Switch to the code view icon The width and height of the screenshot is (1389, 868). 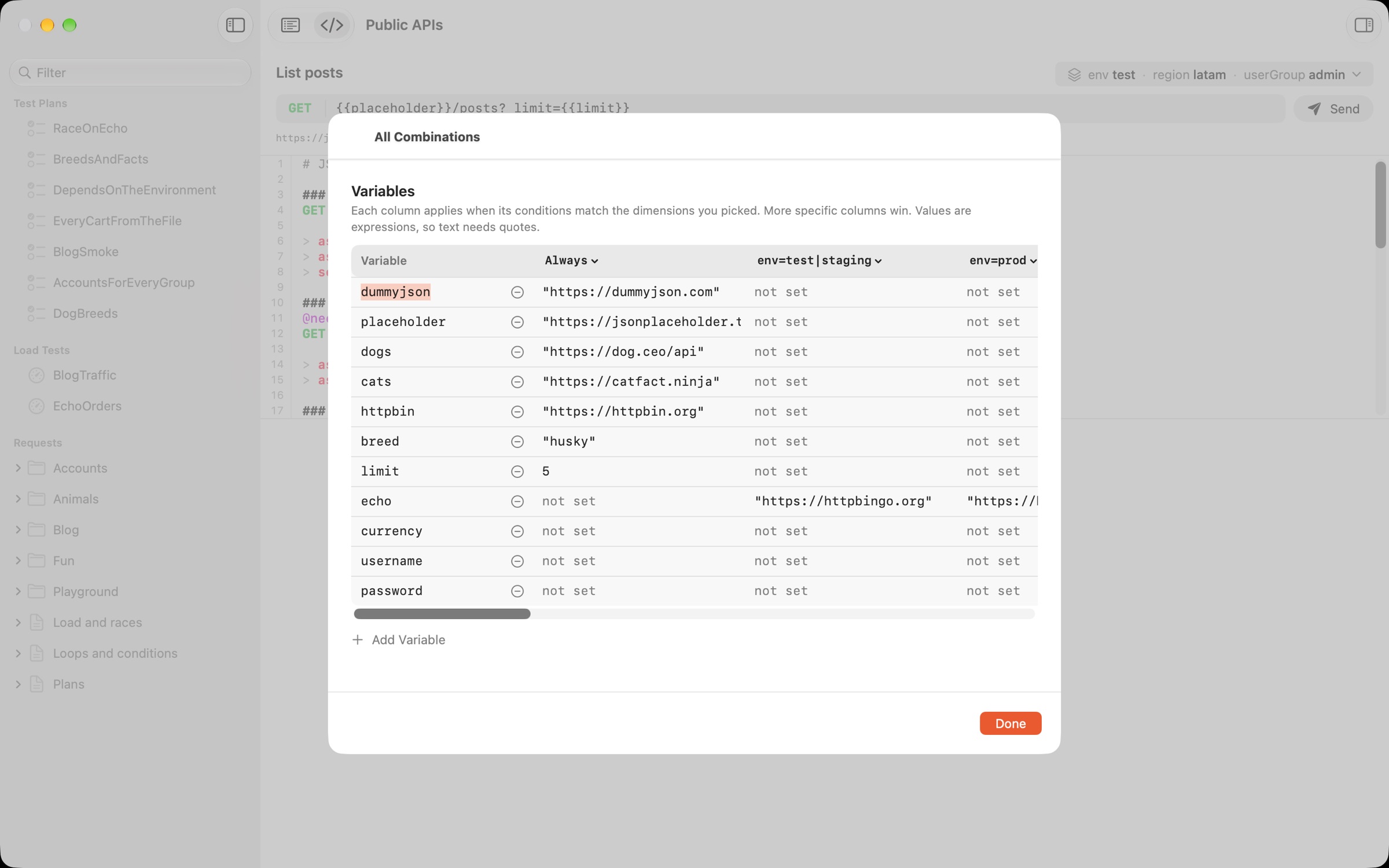pyautogui.click(x=332, y=25)
